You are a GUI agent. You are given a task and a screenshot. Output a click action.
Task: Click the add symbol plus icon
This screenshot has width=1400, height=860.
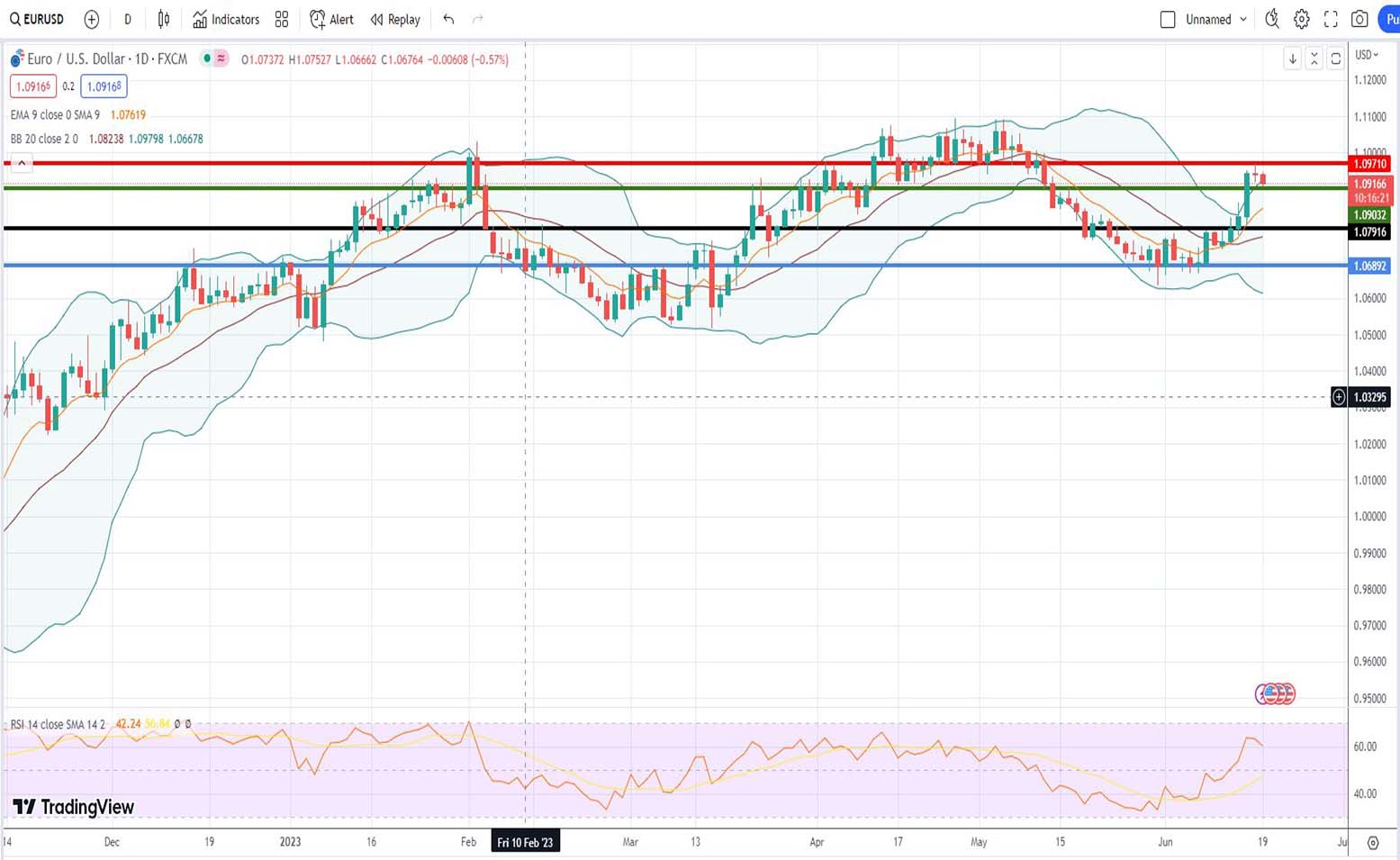click(x=91, y=19)
